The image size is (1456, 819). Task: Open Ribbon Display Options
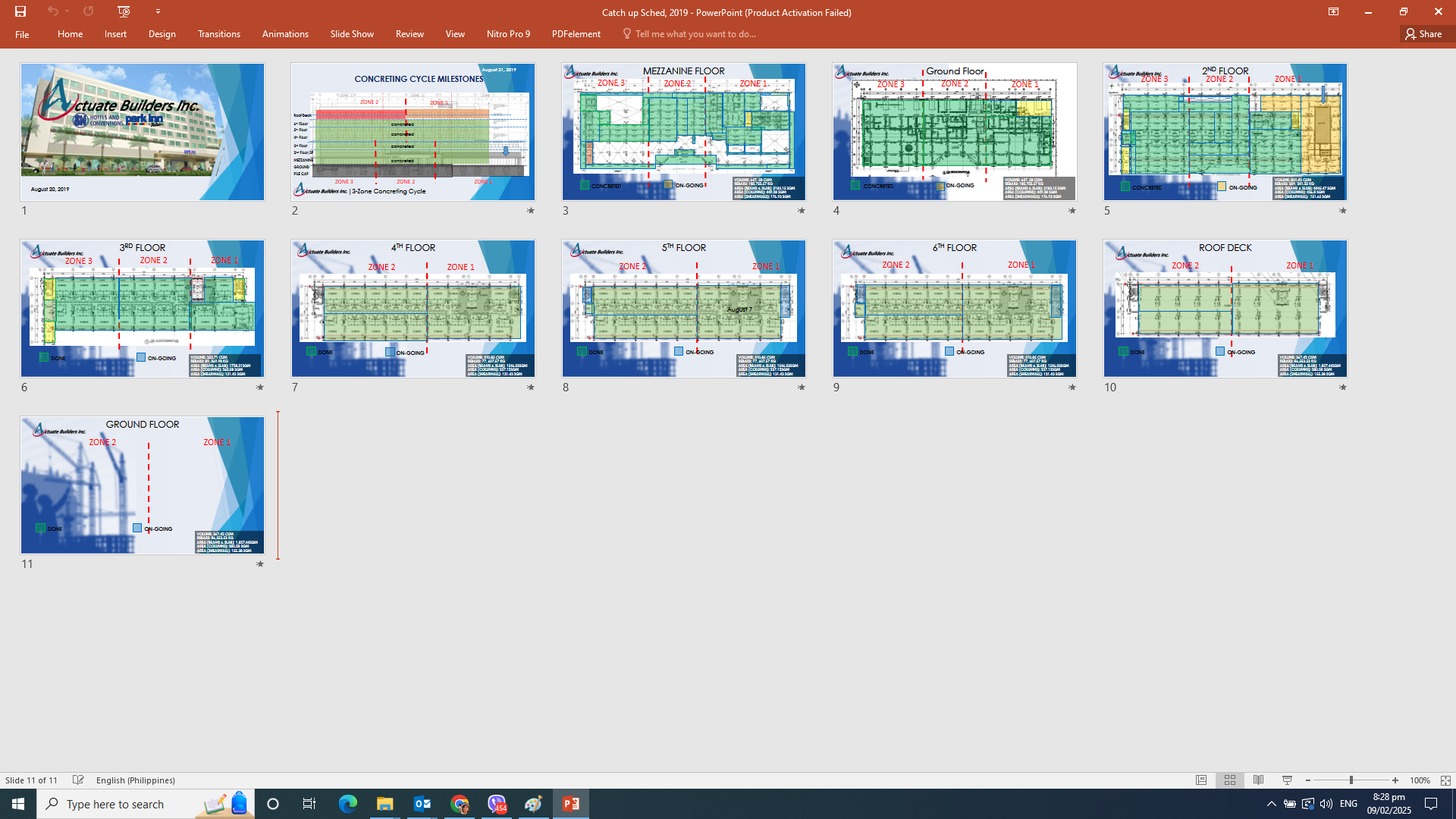click(x=1333, y=11)
